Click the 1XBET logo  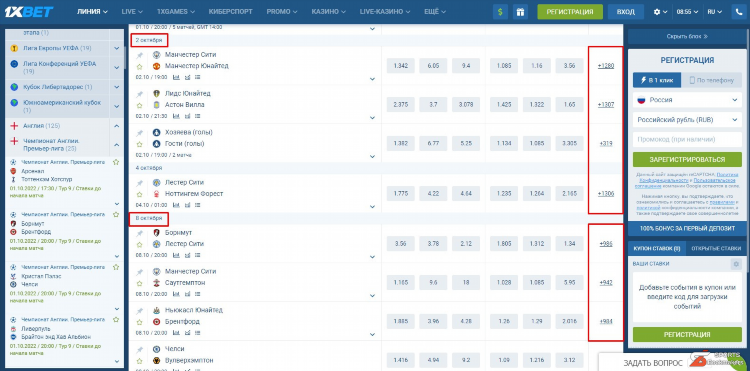click(29, 11)
